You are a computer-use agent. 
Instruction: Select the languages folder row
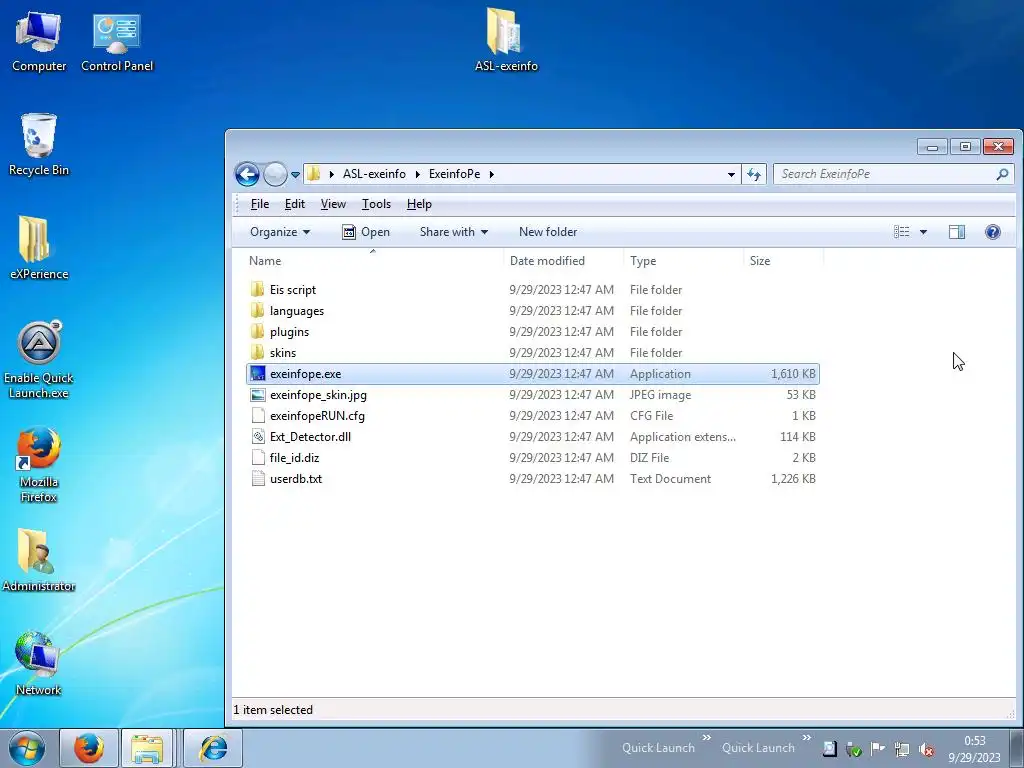532,311
